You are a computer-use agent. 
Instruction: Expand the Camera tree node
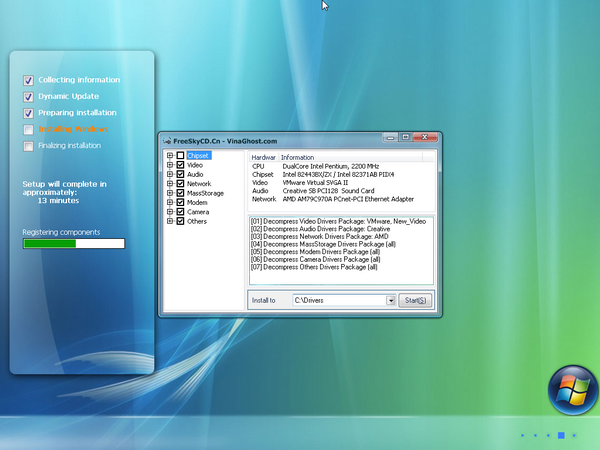click(x=170, y=212)
